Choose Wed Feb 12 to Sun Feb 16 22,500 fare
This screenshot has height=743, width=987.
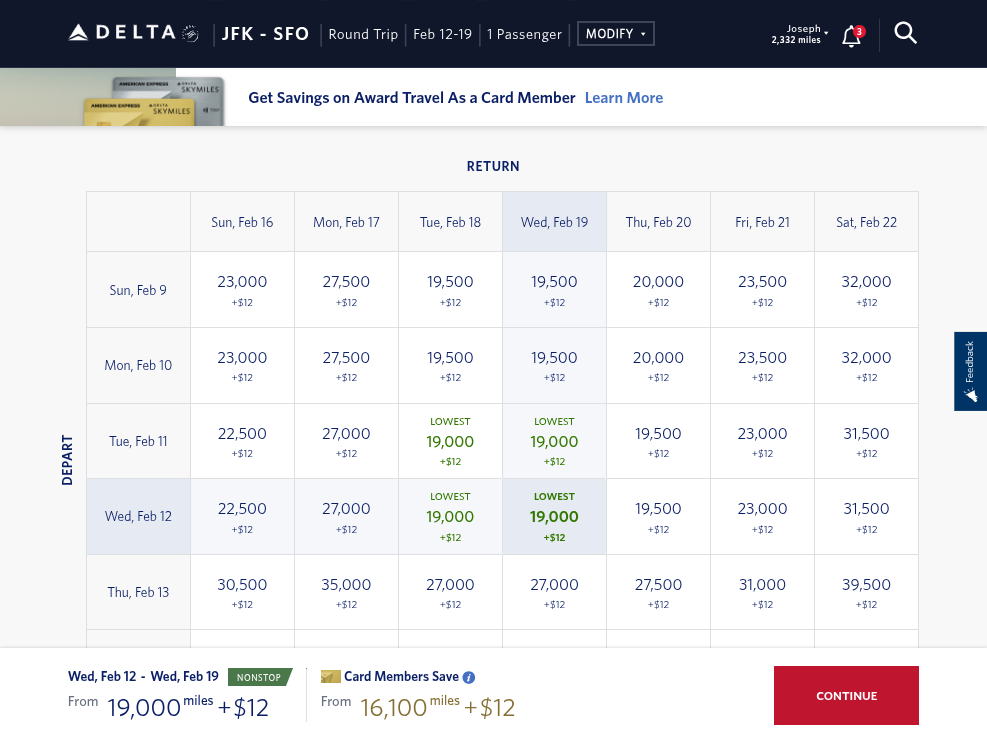[242, 516]
